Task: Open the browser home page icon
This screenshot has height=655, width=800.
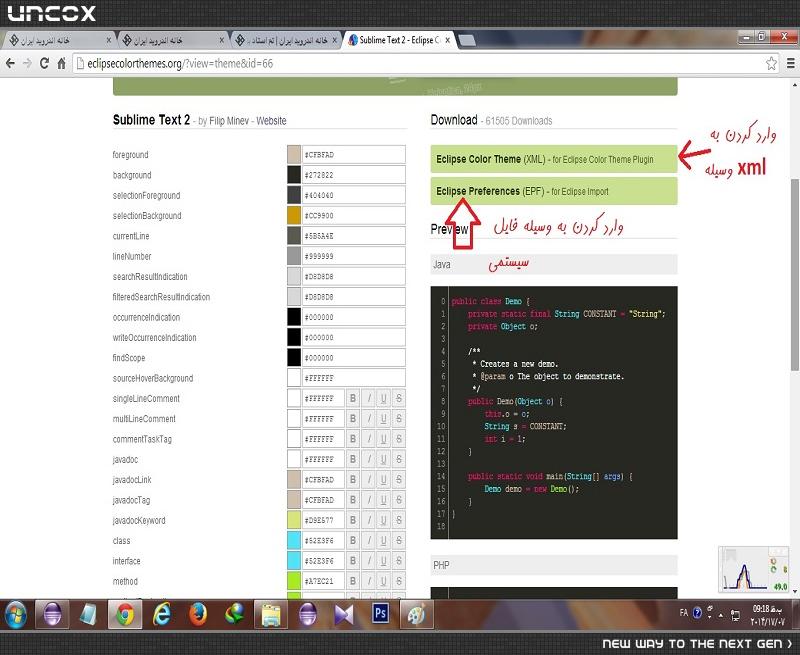Action: [x=61, y=63]
